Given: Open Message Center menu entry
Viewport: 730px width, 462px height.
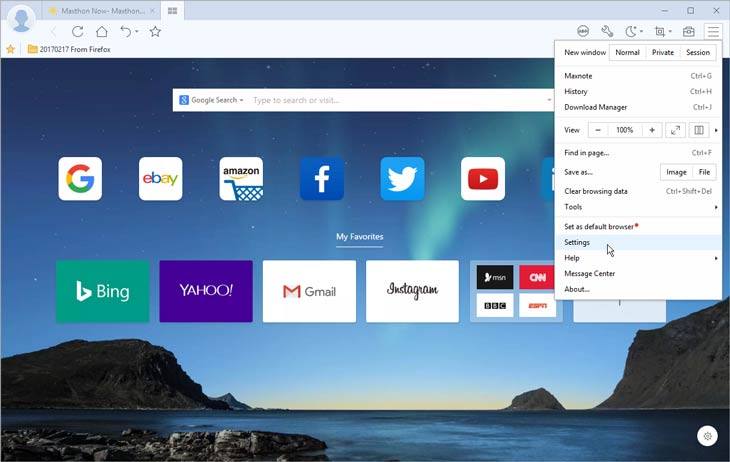Looking at the screenshot, I should point(638,273).
